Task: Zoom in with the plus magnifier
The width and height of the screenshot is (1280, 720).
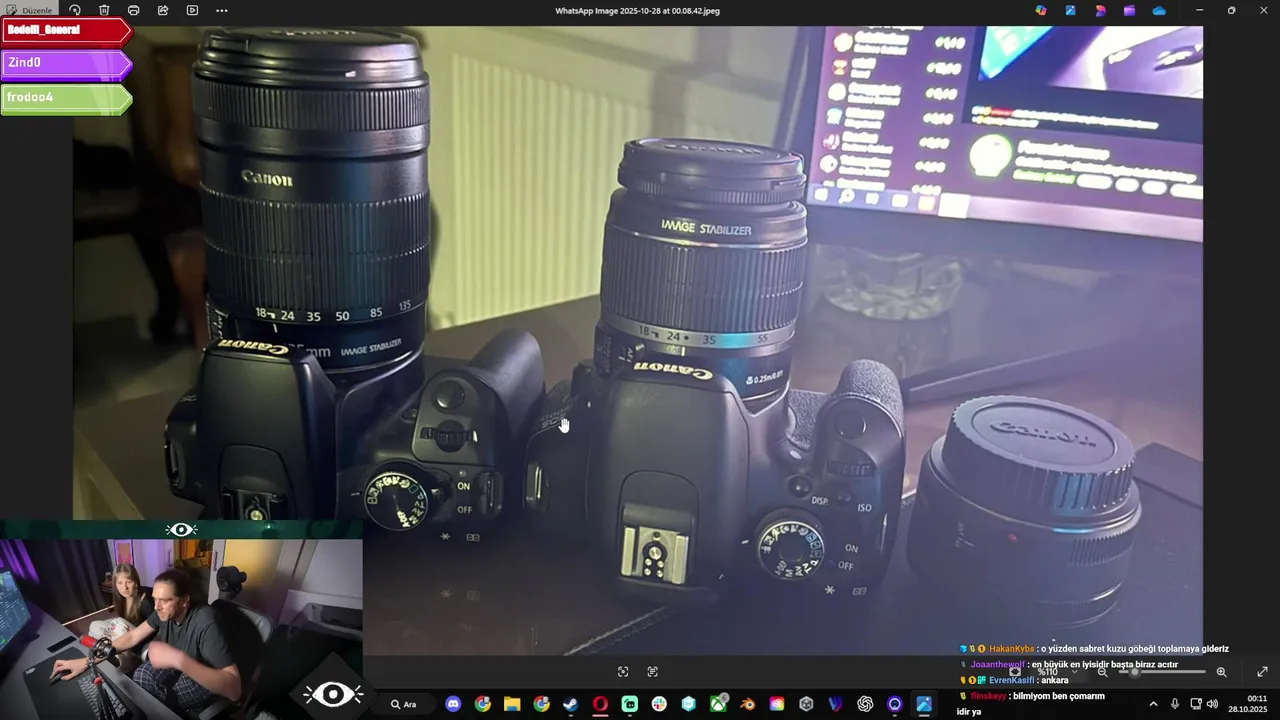Action: click(1221, 672)
